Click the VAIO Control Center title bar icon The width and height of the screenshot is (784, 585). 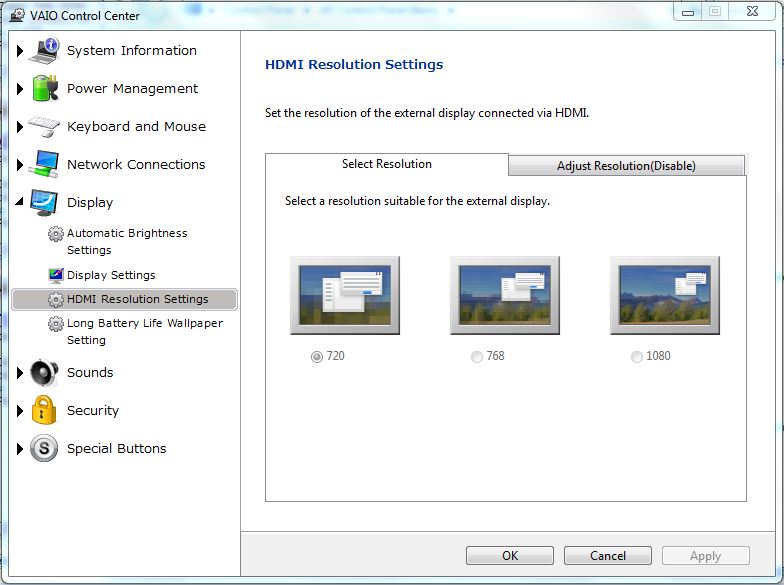point(18,15)
